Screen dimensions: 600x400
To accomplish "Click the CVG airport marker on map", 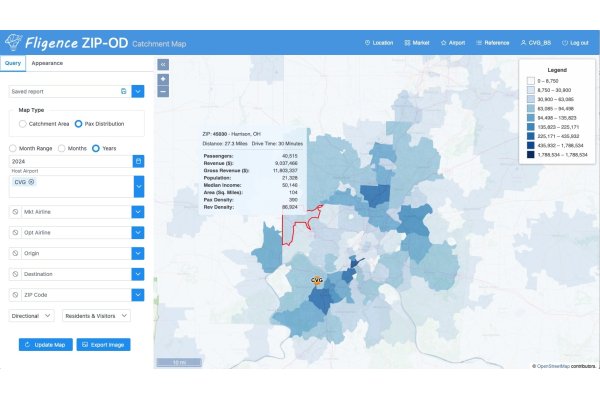I will click(317, 280).
